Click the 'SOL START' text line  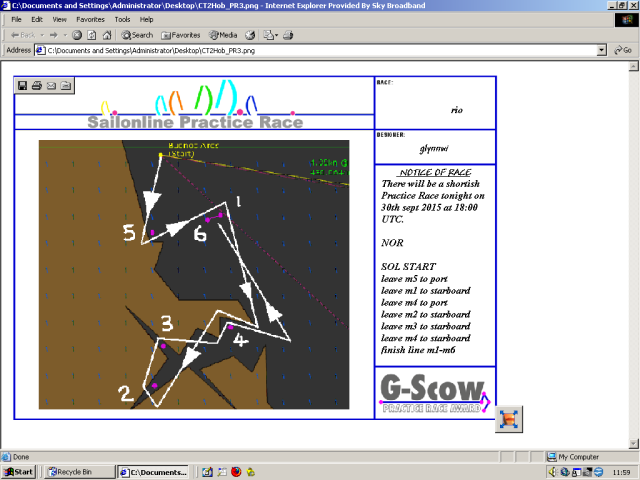point(408,267)
